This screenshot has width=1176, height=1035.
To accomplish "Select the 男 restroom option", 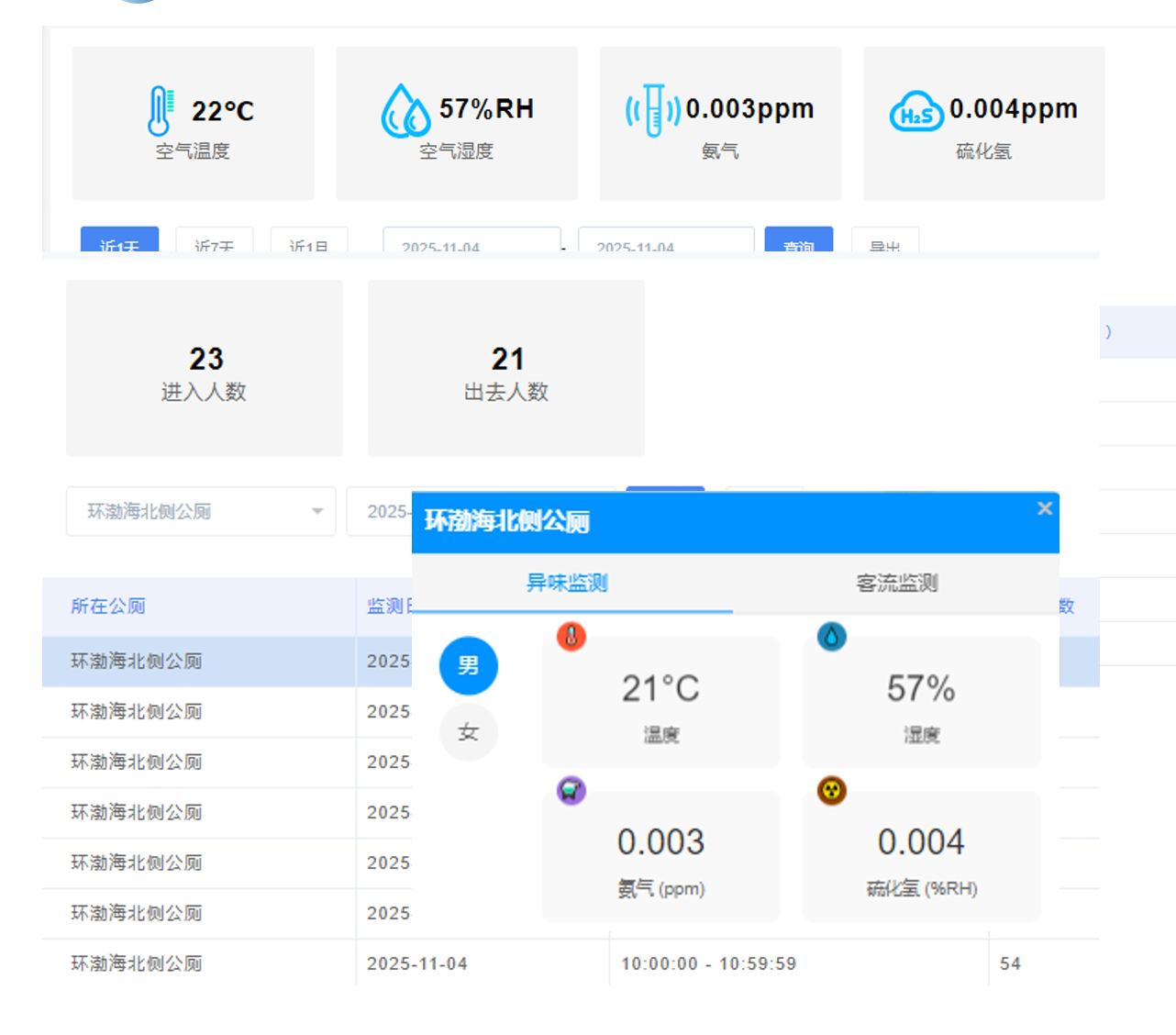I will (469, 665).
